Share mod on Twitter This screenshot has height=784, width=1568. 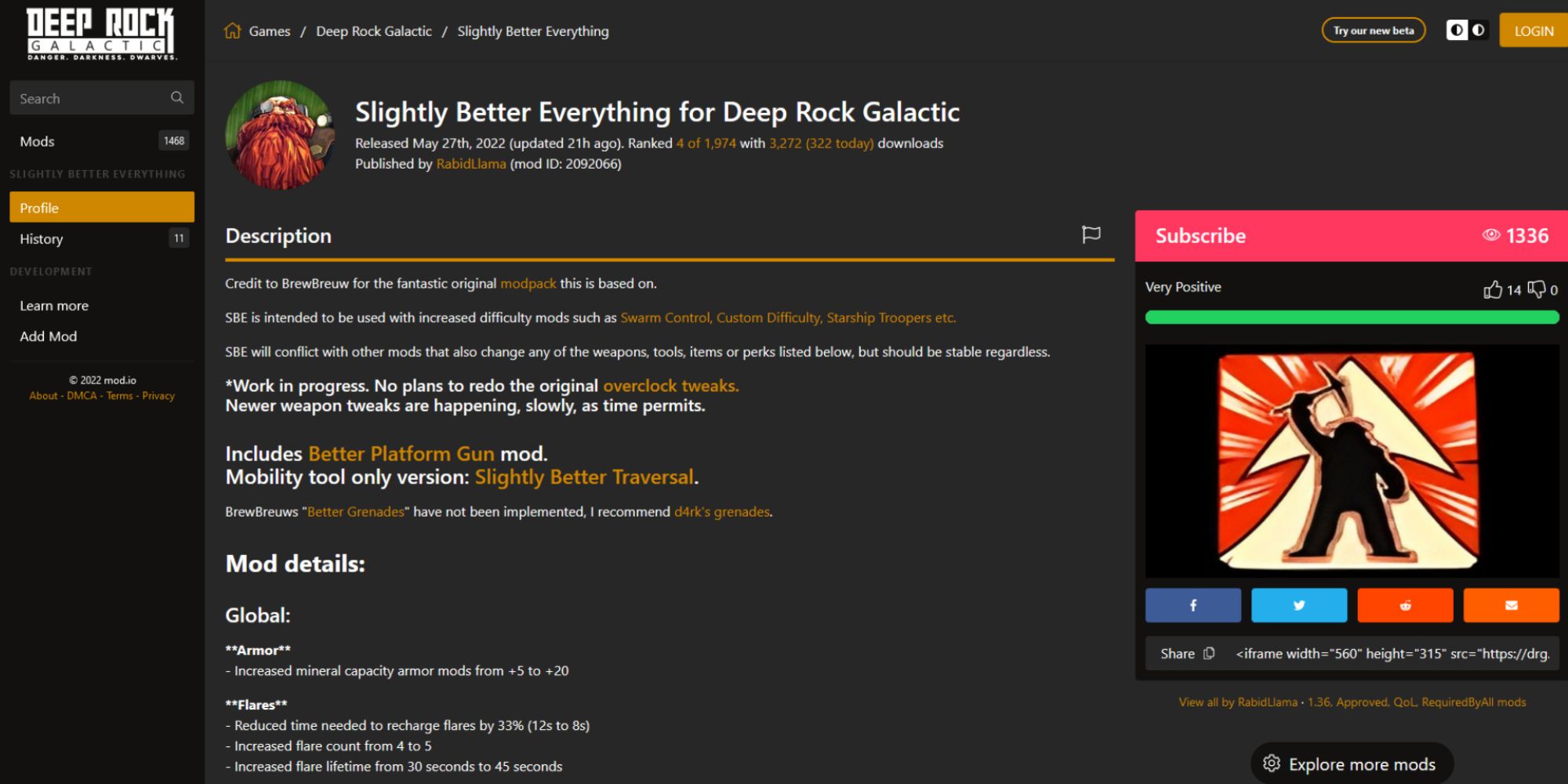click(1299, 605)
